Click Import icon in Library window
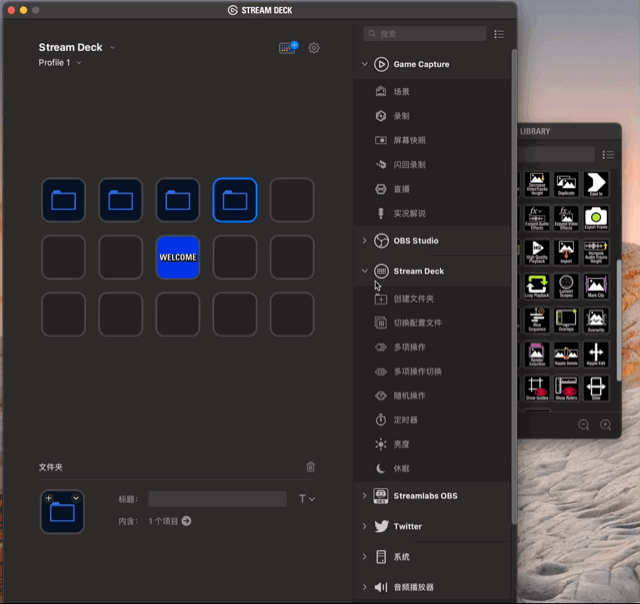The image size is (640, 604). coord(566,252)
